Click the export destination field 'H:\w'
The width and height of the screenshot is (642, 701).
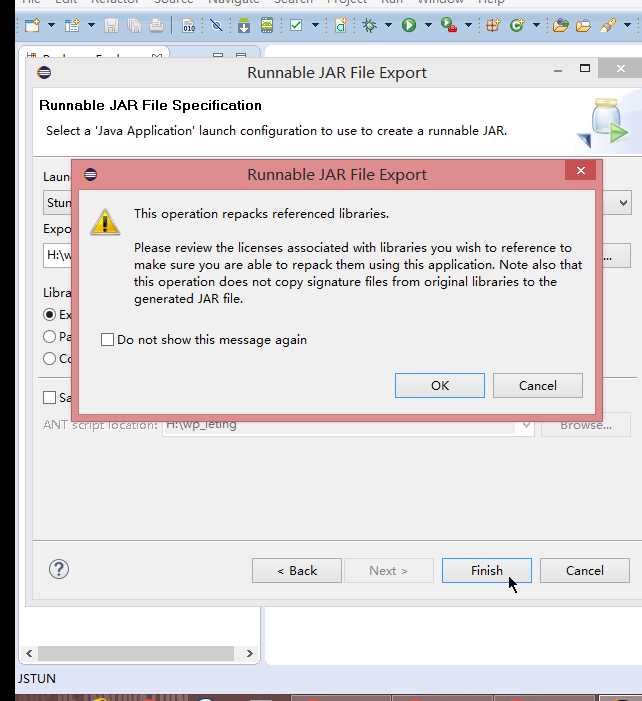click(57, 255)
